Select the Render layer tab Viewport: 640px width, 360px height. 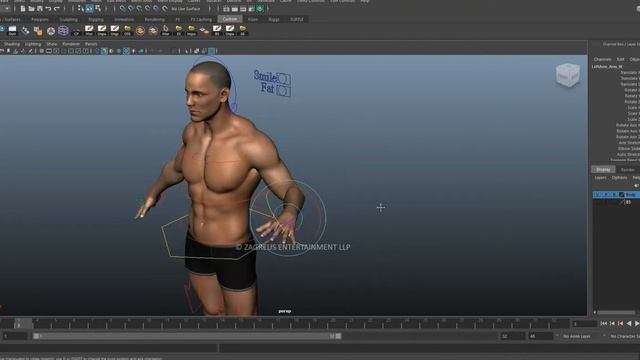(x=628, y=169)
